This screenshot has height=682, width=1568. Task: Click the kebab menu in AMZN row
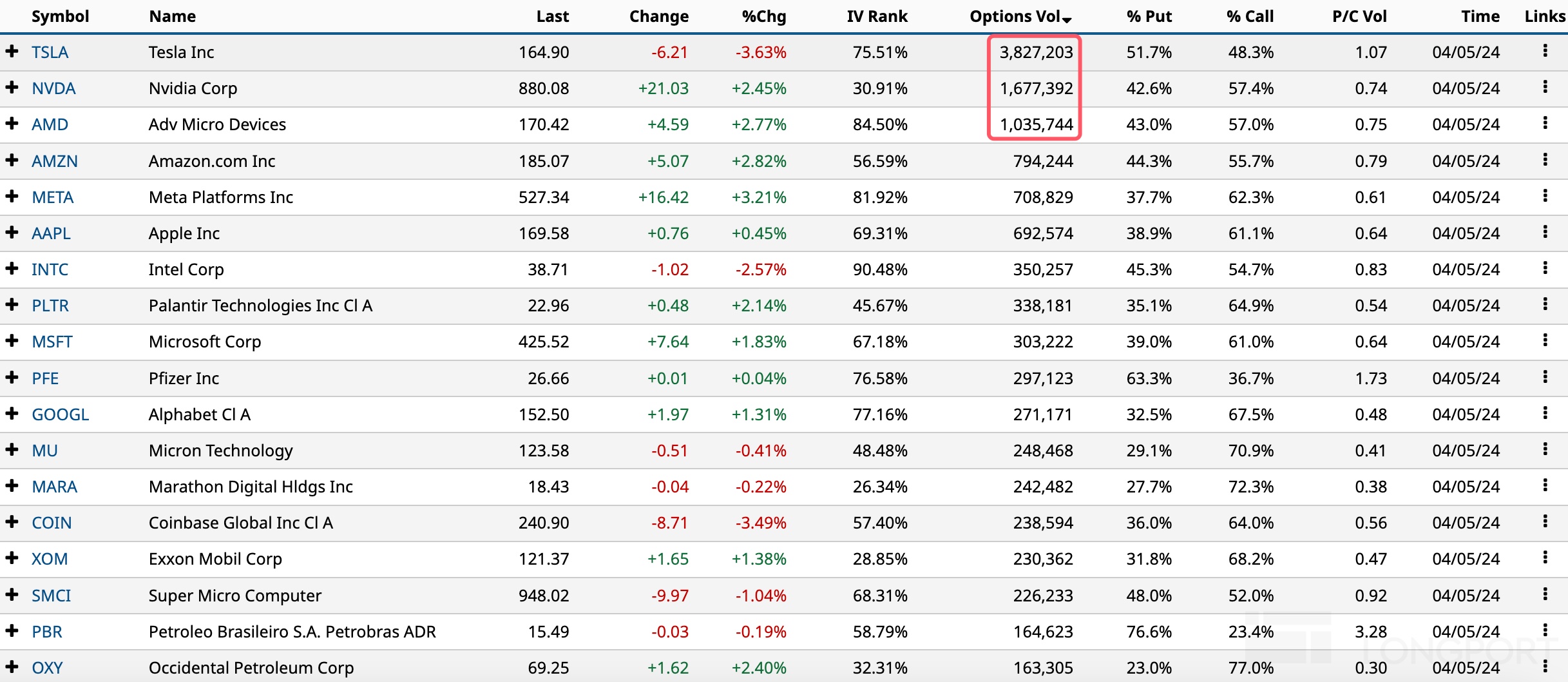point(1545,160)
